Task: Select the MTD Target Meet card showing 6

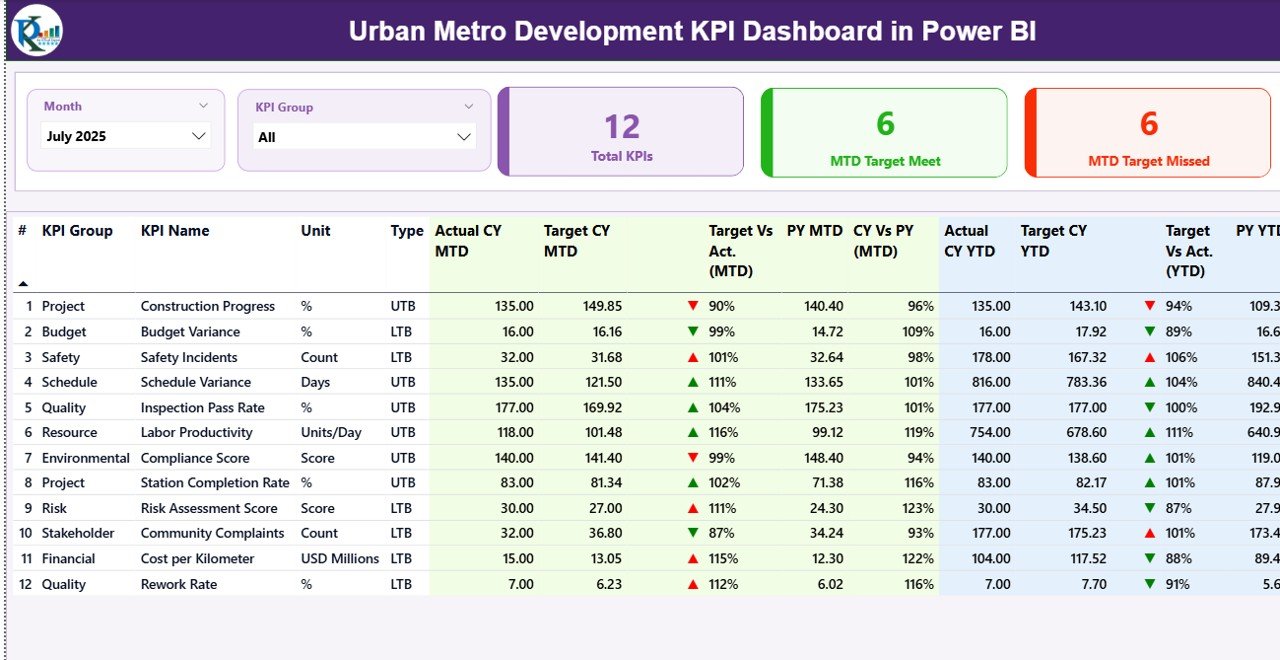Action: (x=884, y=132)
